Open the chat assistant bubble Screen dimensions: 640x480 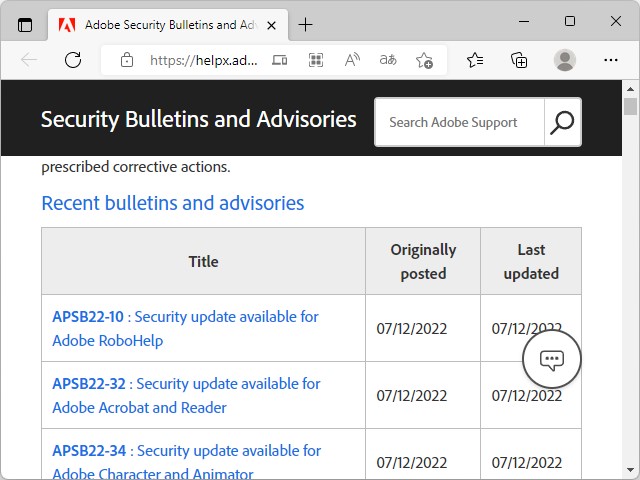click(552, 360)
